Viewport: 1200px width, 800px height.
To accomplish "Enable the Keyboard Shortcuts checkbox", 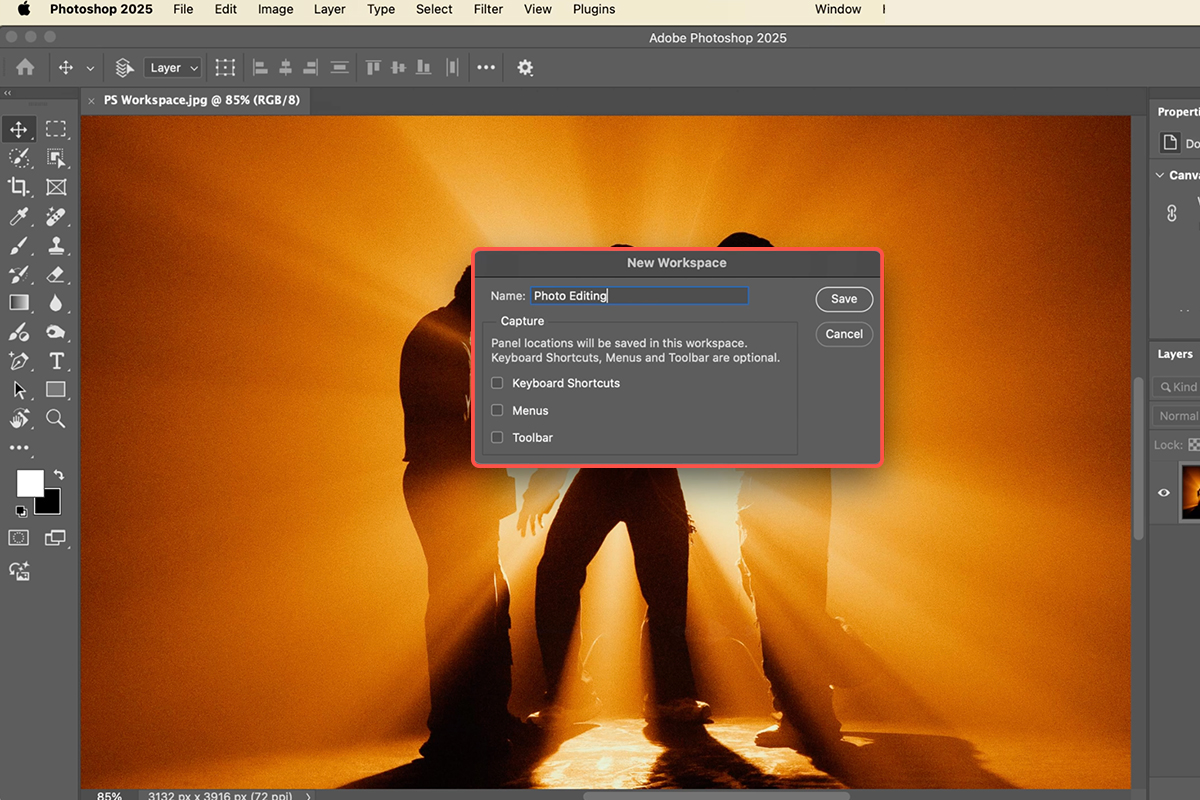I will click(x=497, y=383).
